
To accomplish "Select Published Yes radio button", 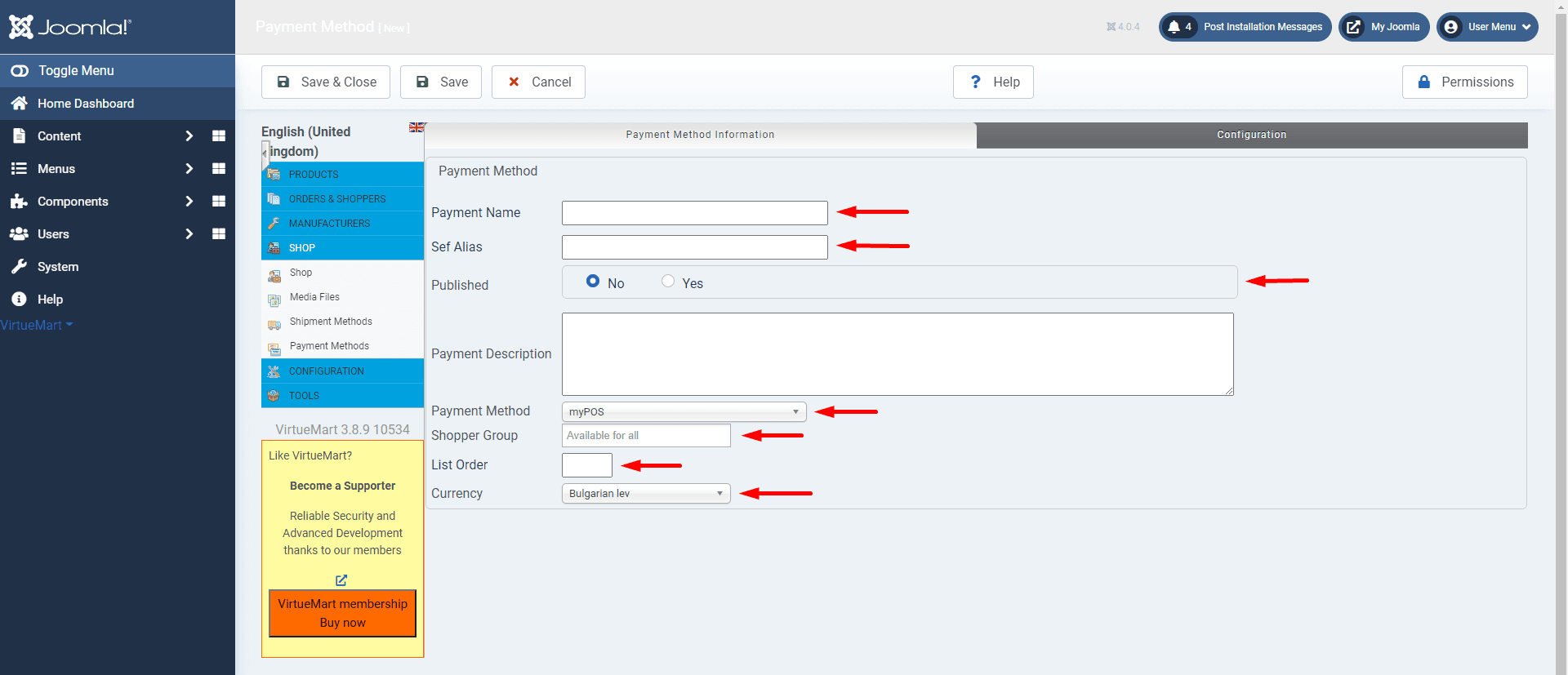I will click(668, 282).
